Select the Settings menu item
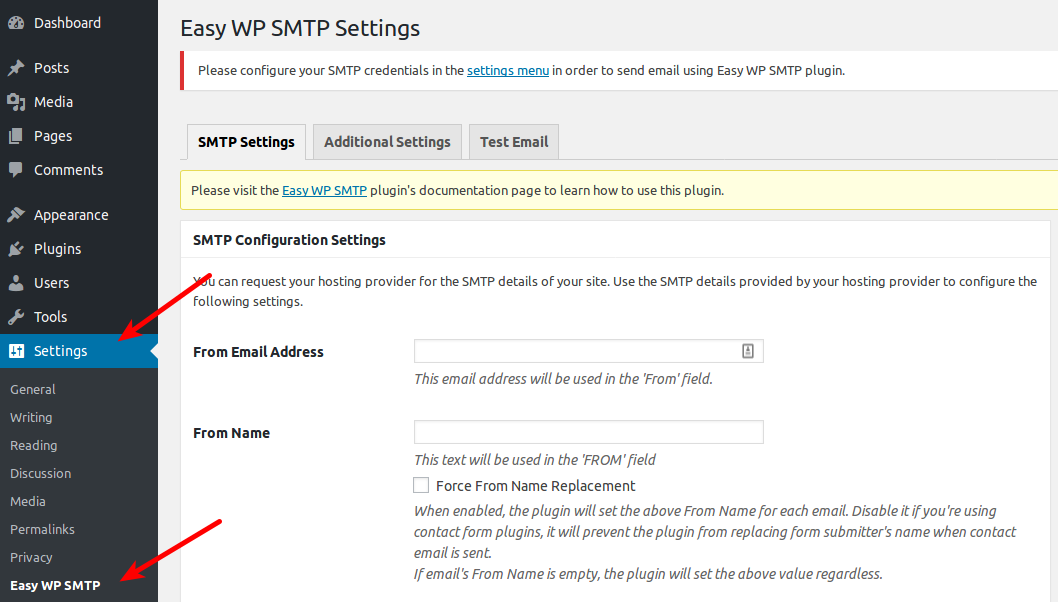 pyautogui.click(x=79, y=351)
